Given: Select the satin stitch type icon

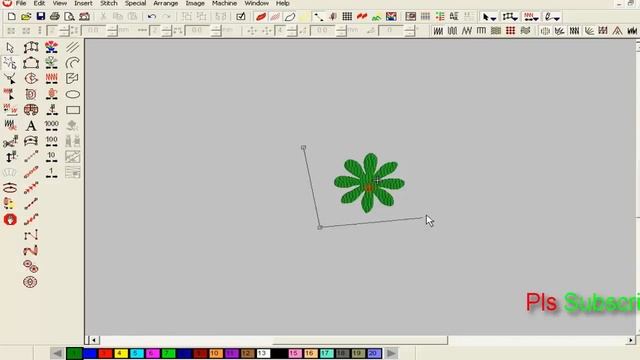Looking at the screenshot, I should pos(438,31).
